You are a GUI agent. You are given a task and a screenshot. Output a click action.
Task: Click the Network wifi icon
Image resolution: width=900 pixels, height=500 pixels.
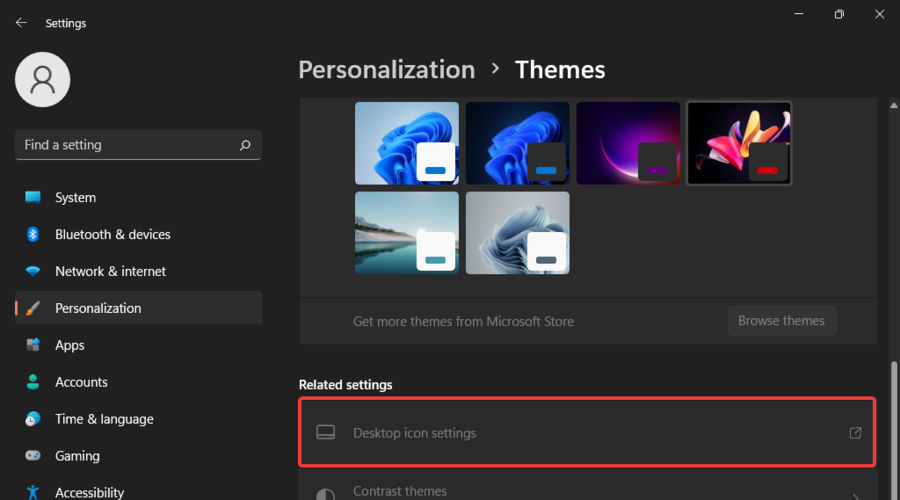coord(33,271)
